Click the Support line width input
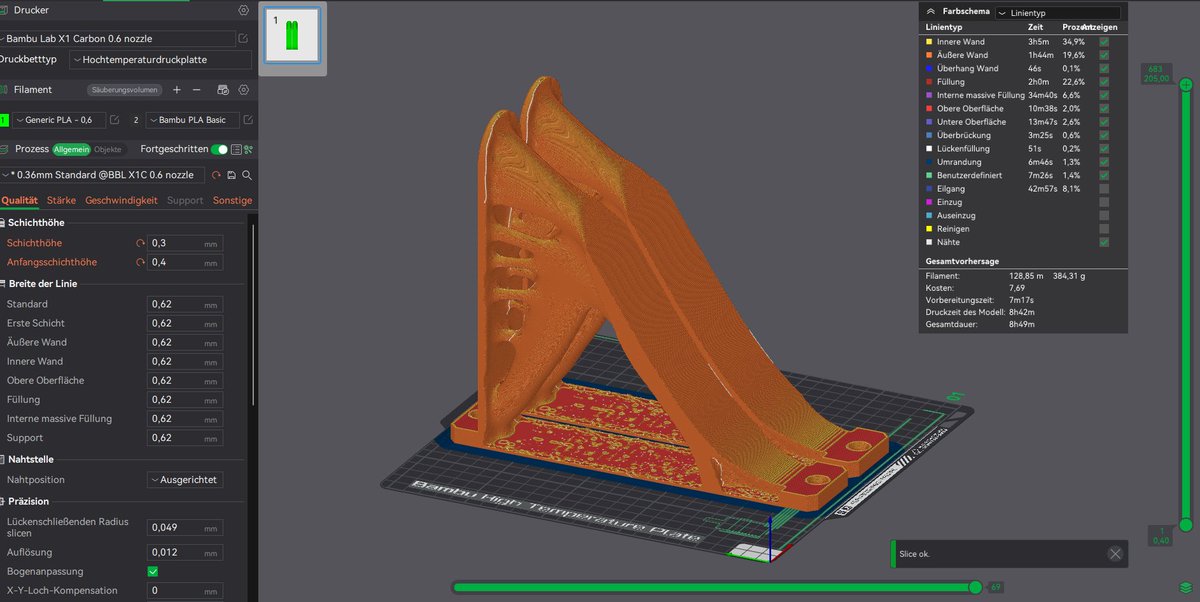 pyautogui.click(x=185, y=437)
